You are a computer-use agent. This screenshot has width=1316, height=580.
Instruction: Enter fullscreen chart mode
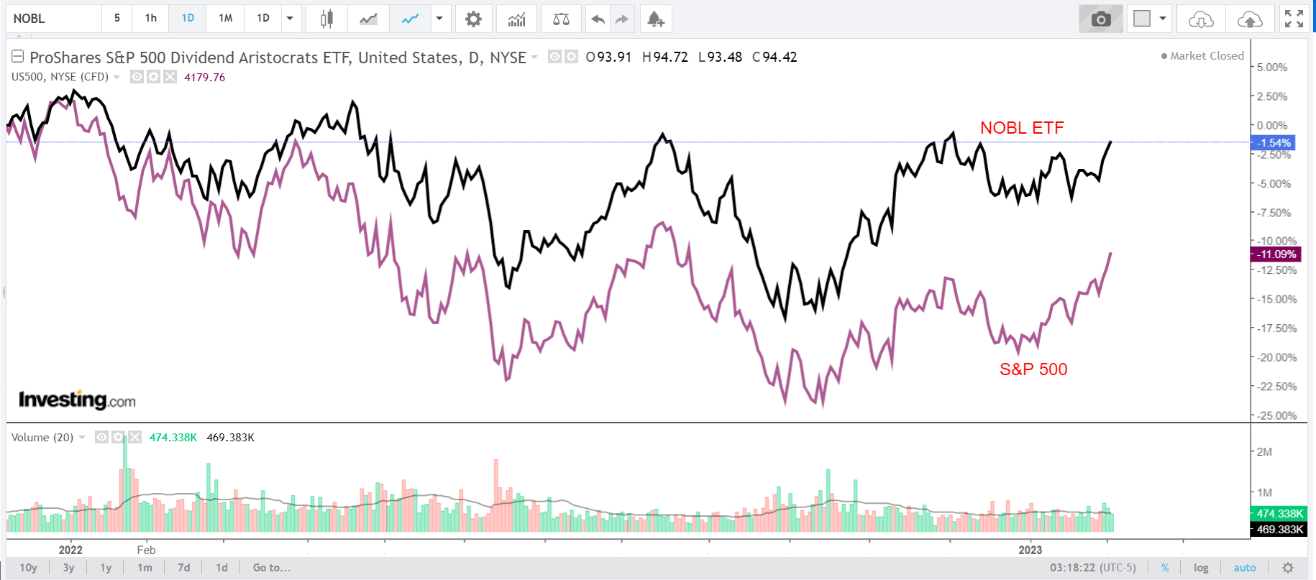(1293, 18)
